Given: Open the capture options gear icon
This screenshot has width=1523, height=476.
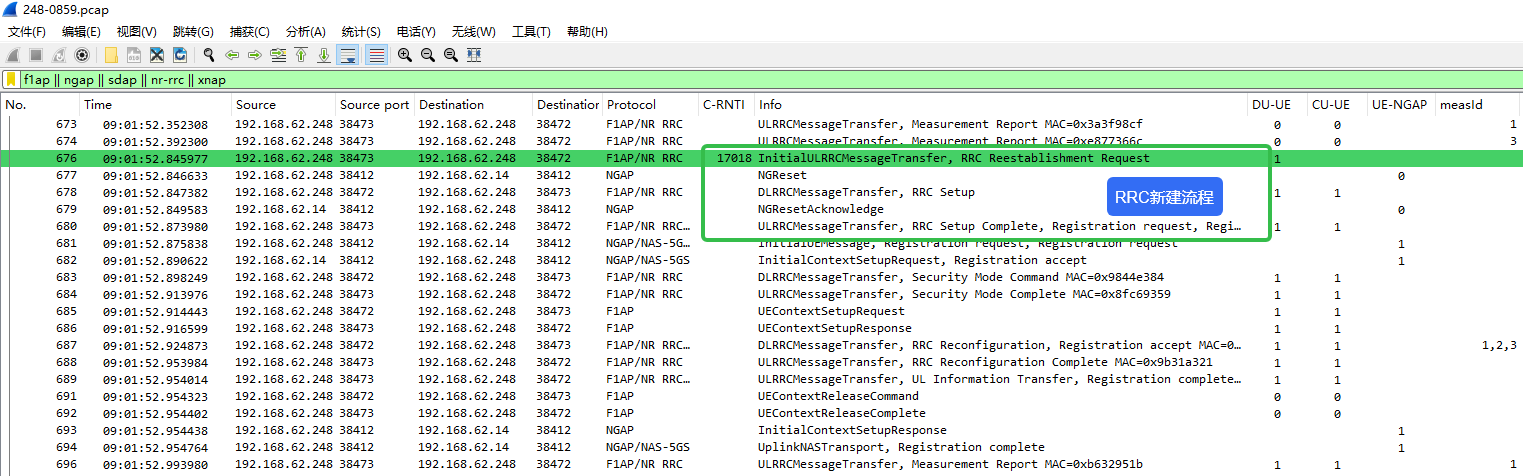Looking at the screenshot, I should 82,55.
